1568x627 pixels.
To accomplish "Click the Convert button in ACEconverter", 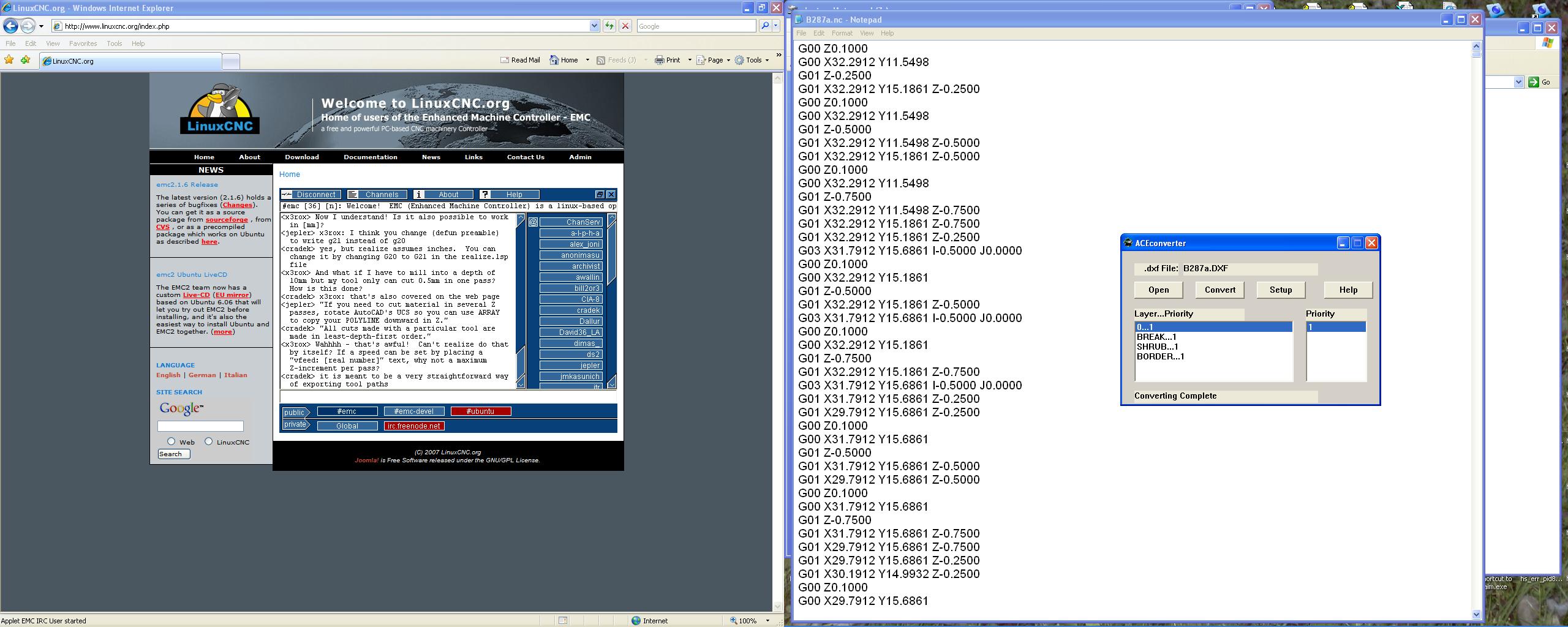I will click(x=1220, y=290).
